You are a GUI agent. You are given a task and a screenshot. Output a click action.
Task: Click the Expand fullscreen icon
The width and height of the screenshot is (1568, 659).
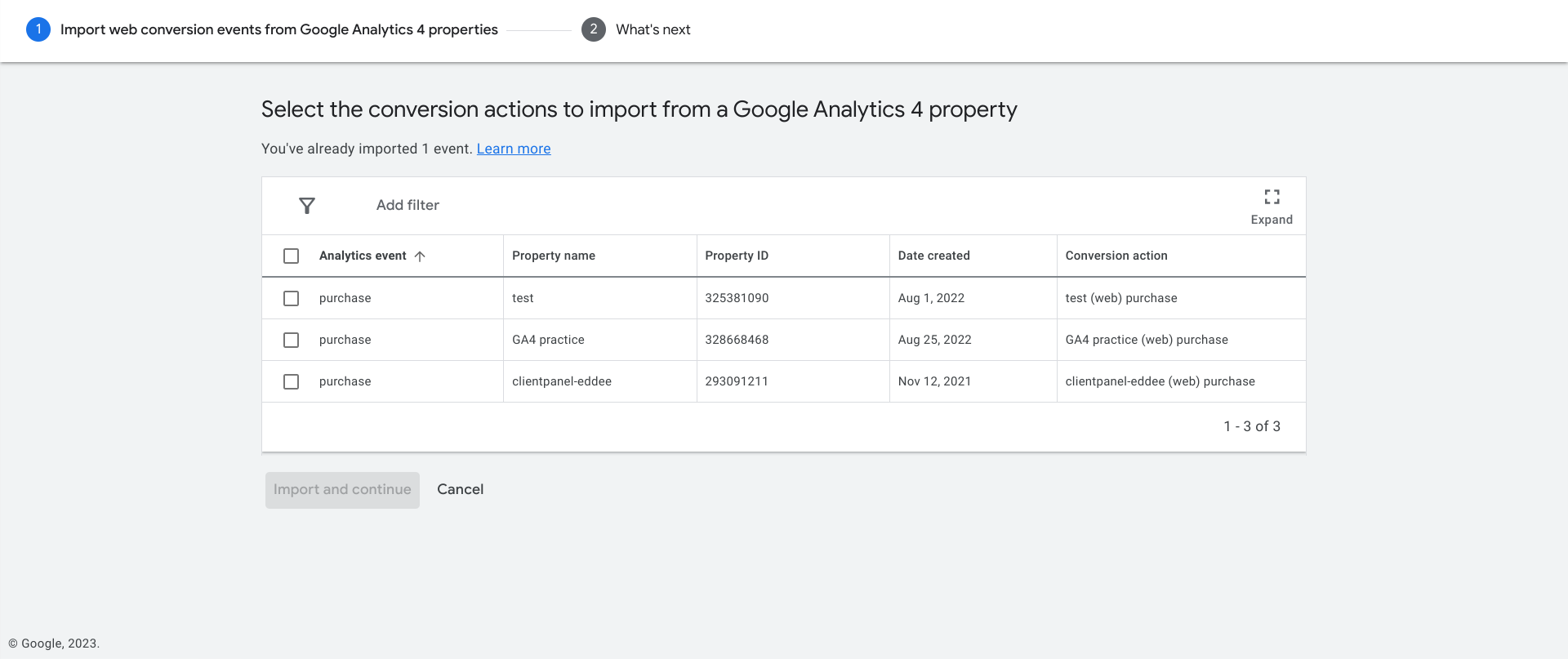(1272, 197)
